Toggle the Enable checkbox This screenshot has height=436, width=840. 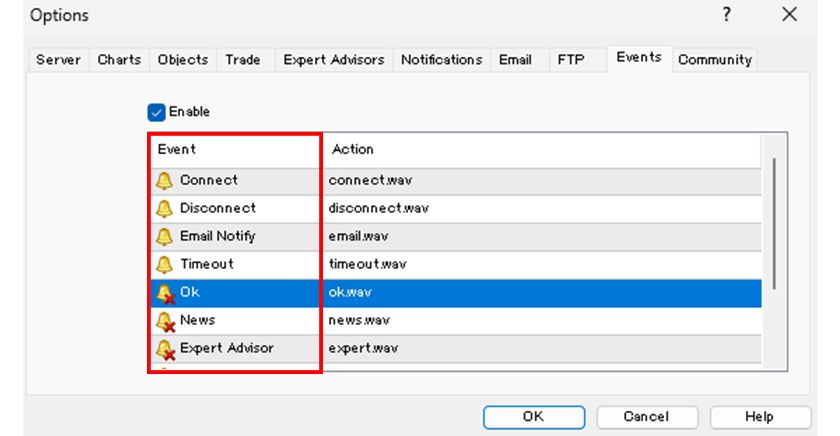[156, 112]
